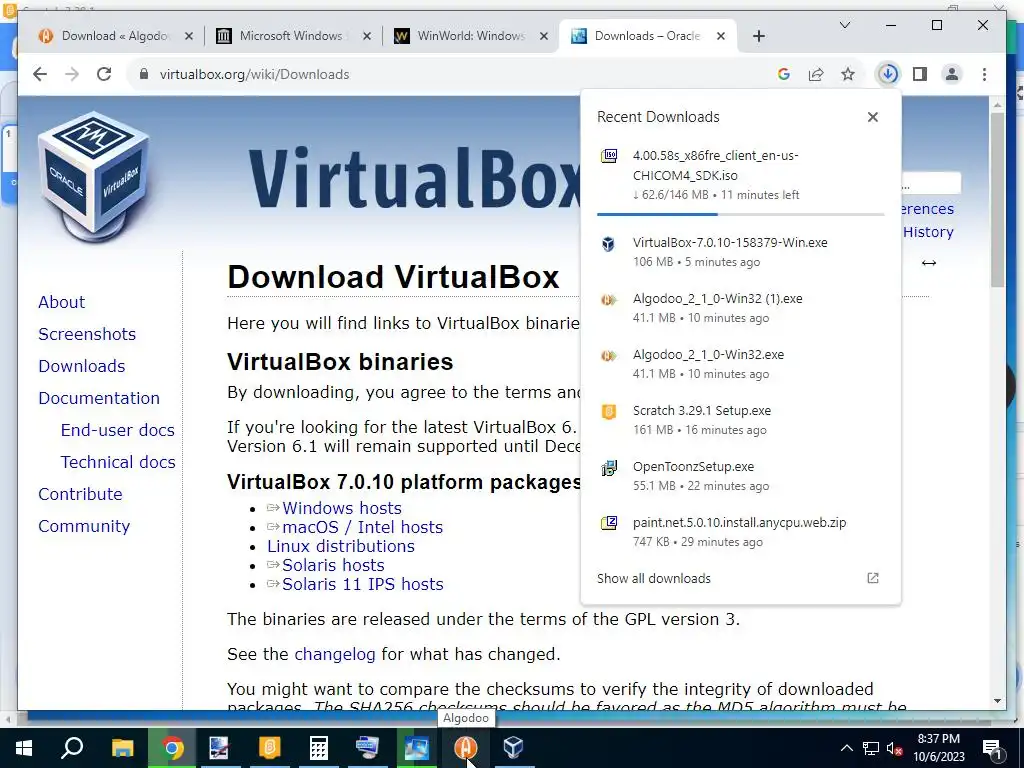1024x768 pixels.
Task: Open the Windows Start menu
Action: point(24,748)
